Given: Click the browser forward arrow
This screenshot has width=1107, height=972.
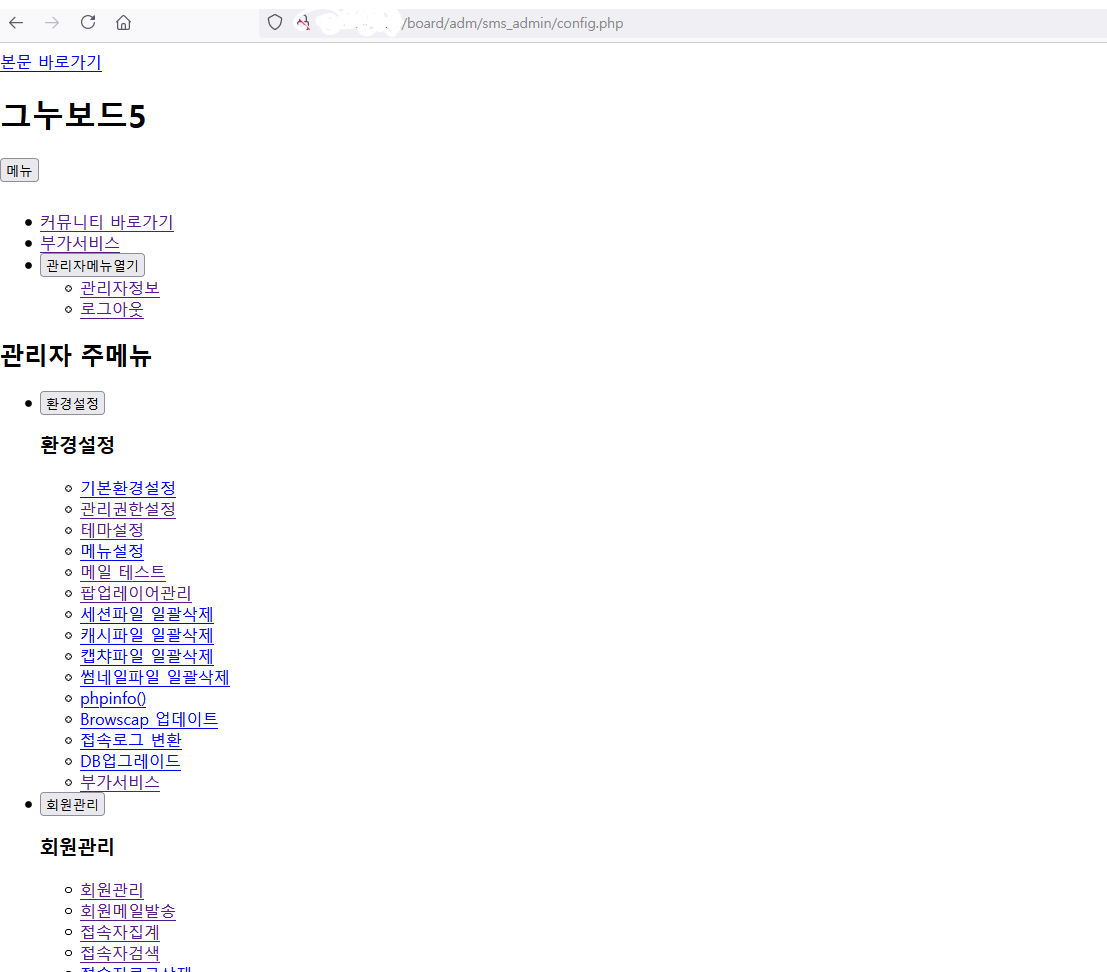Looking at the screenshot, I should coord(52,23).
